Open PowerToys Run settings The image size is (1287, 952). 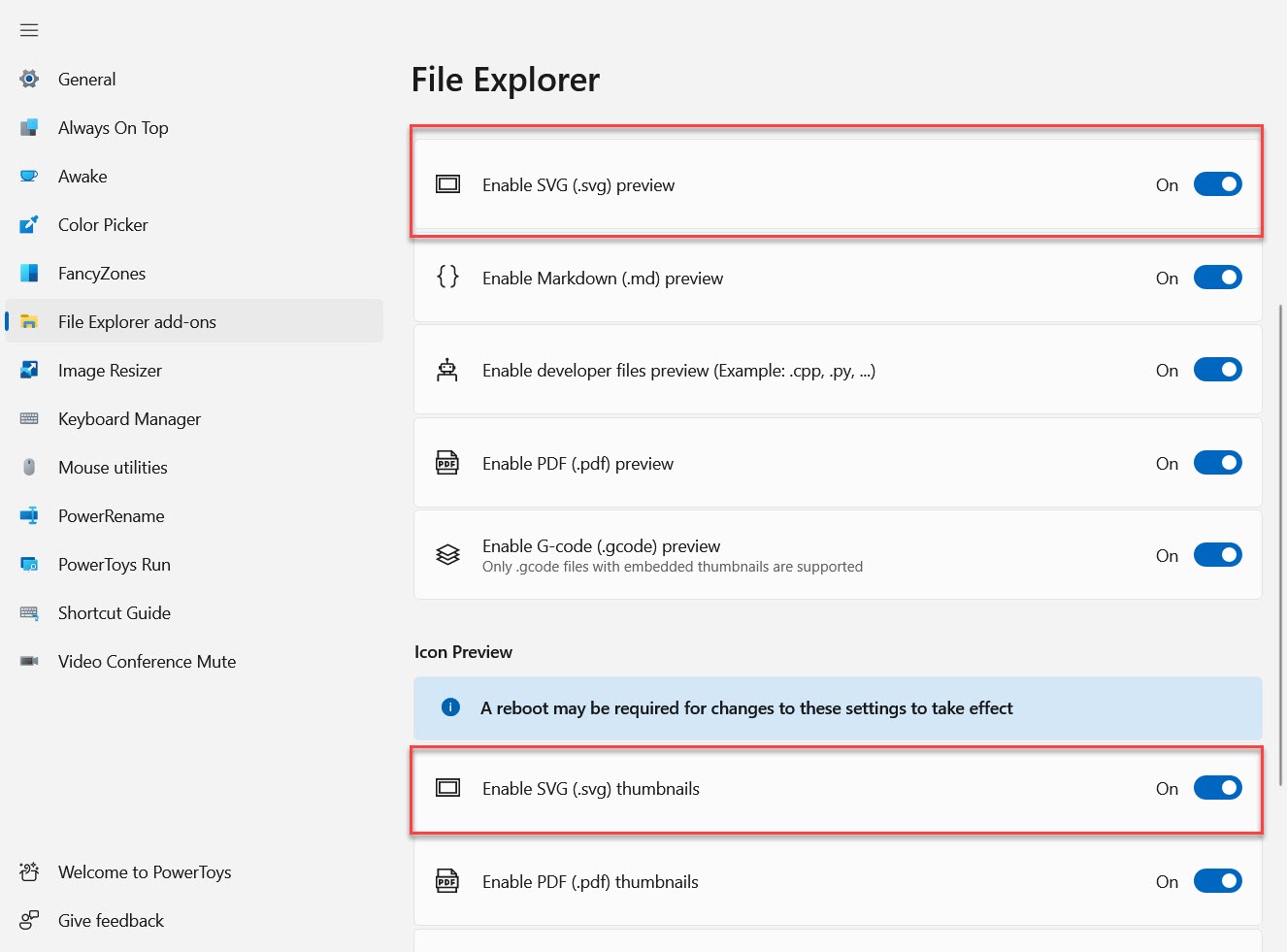coord(194,564)
